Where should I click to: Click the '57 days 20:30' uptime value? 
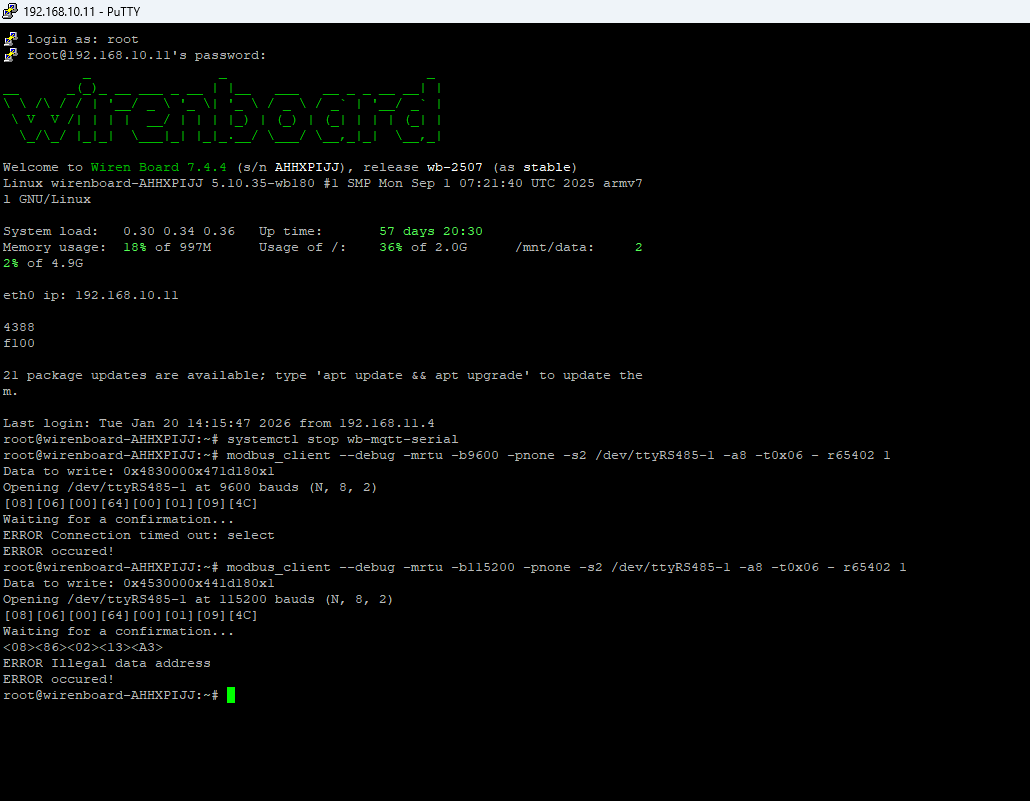[x=431, y=231]
